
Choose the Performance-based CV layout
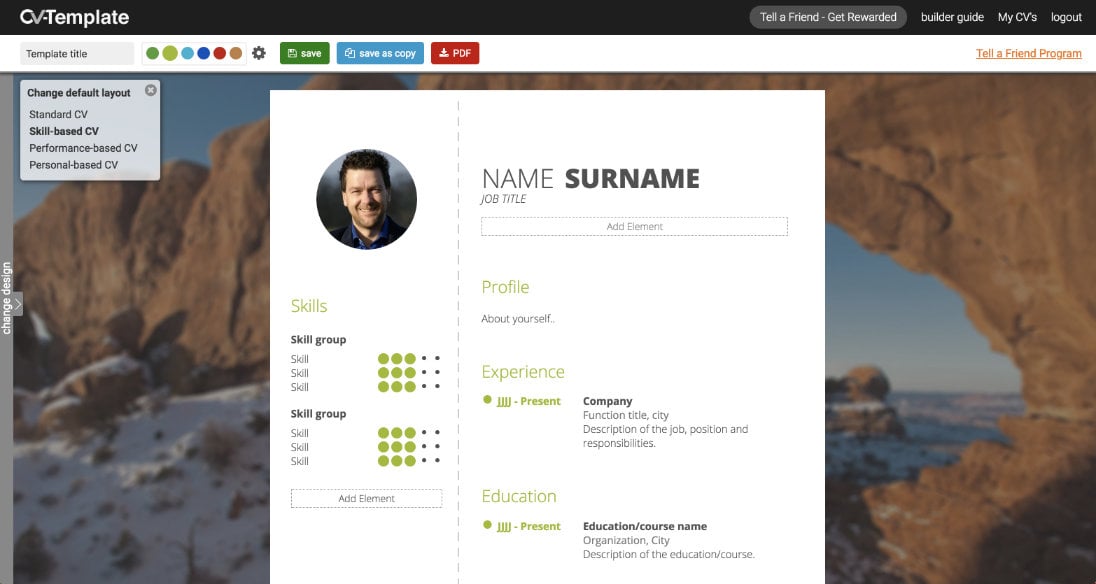pos(83,148)
